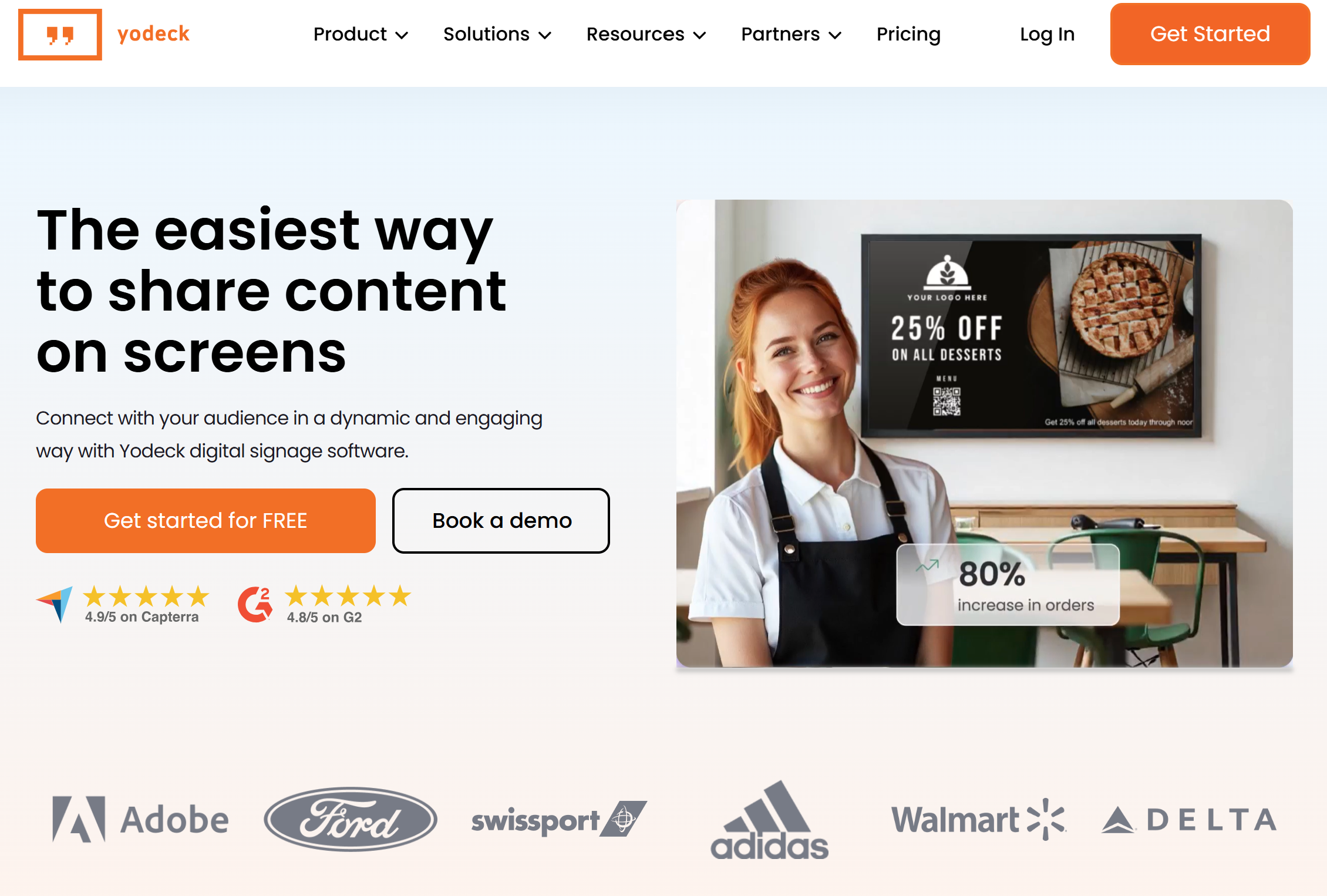Click the Swissport logo
The width and height of the screenshot is (1327, 896).
(559, 819)
